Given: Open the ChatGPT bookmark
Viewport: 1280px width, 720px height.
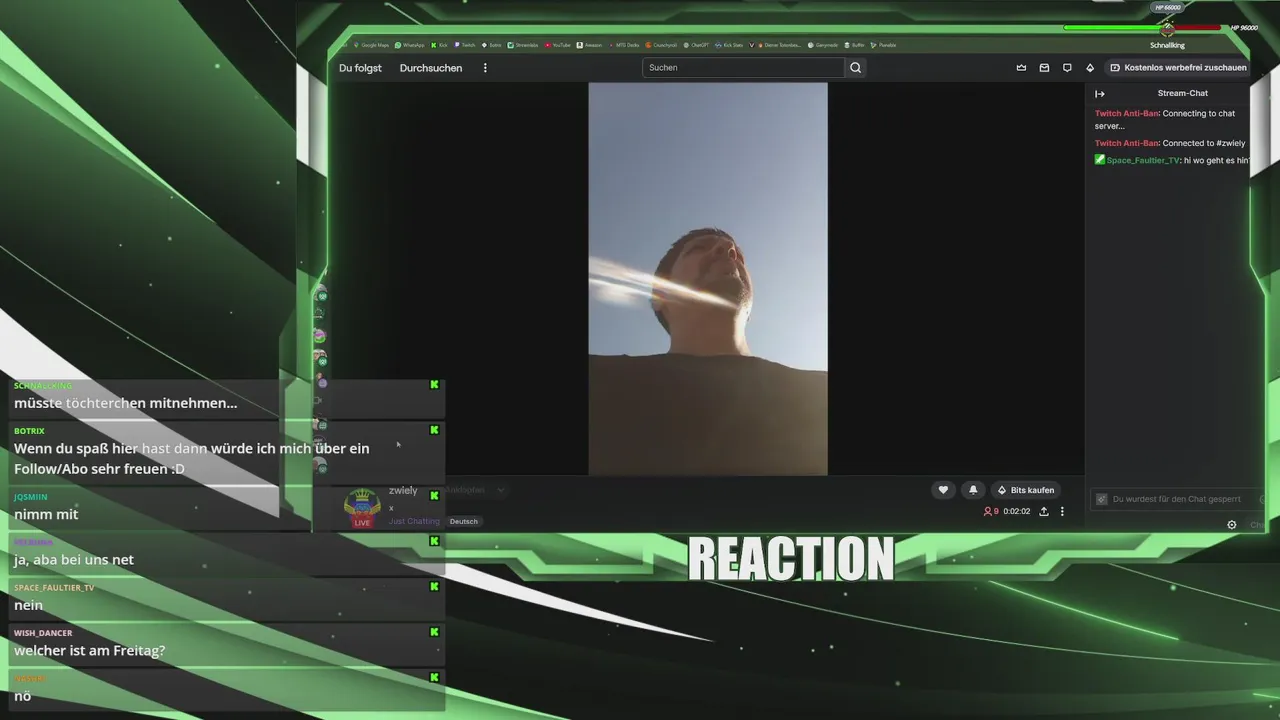Looking at the screenshot, I should pyautogui.click(x=698, y=45).
